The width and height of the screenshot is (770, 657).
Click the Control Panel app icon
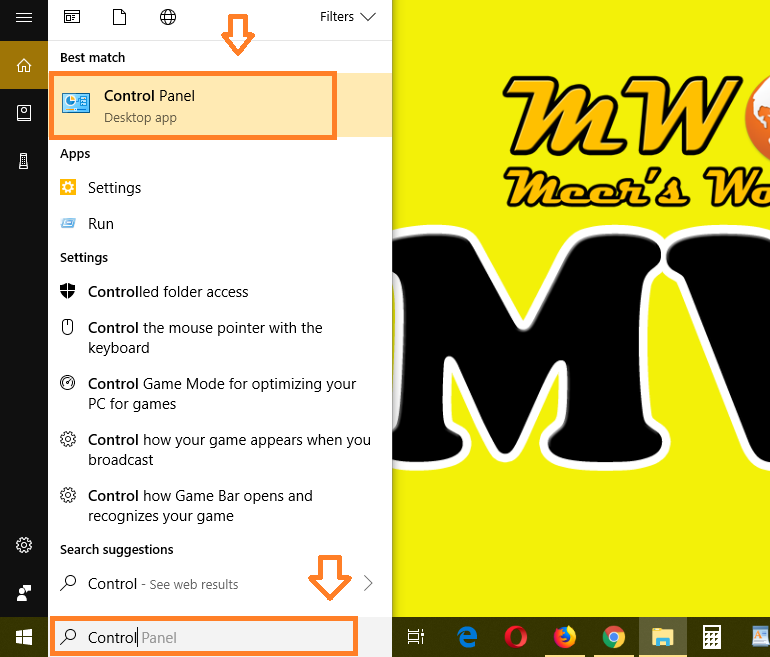tap(76, 103)
